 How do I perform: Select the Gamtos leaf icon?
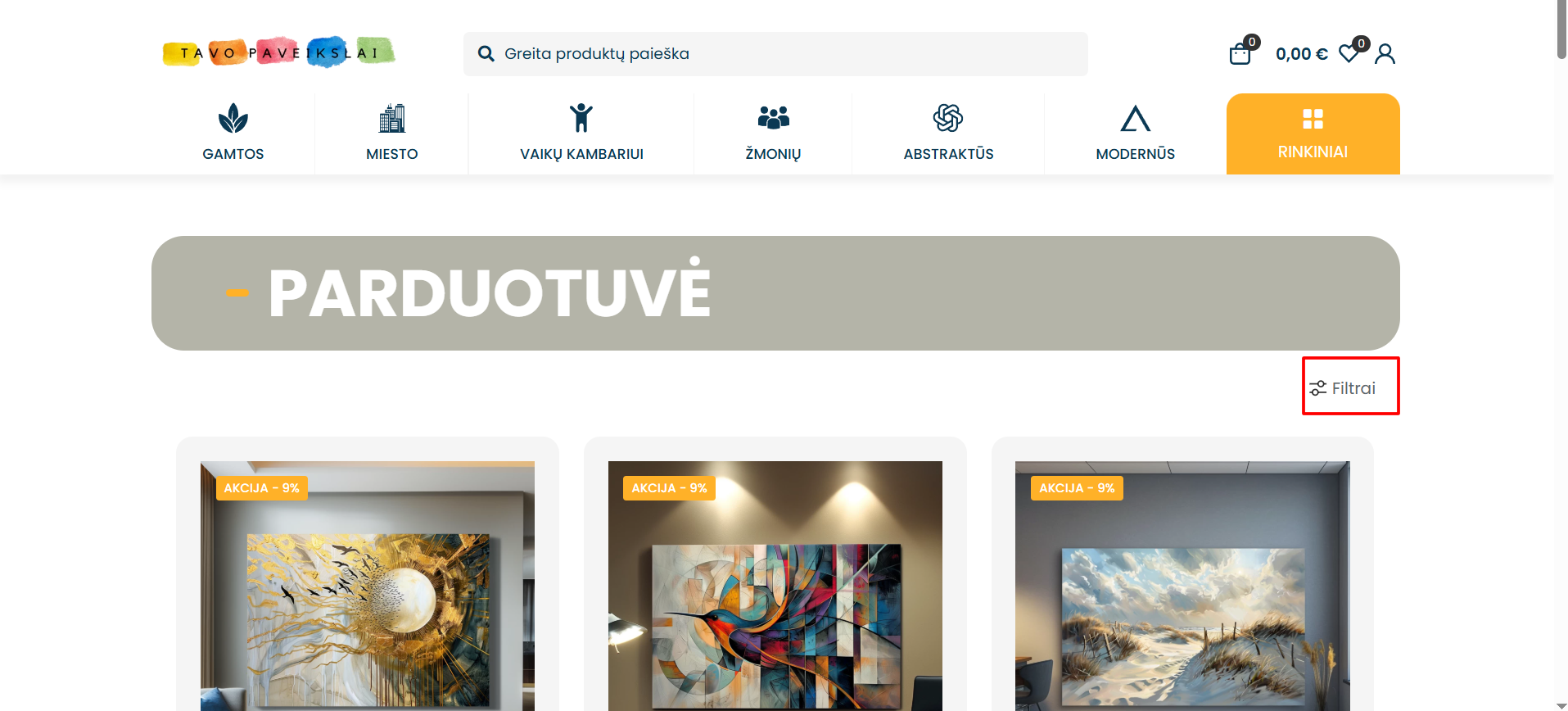233,119
